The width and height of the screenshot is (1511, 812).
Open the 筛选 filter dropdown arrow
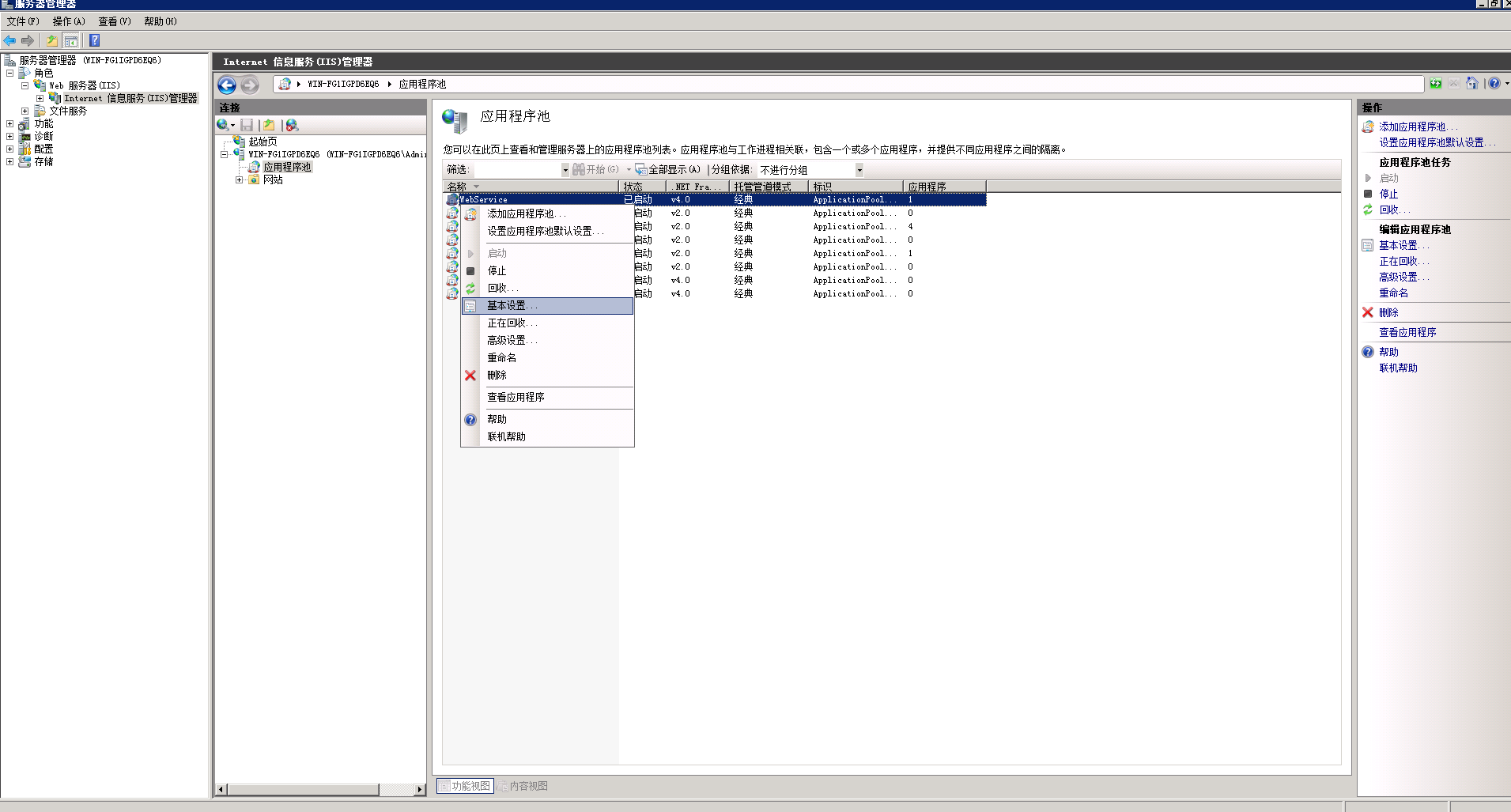565,169
